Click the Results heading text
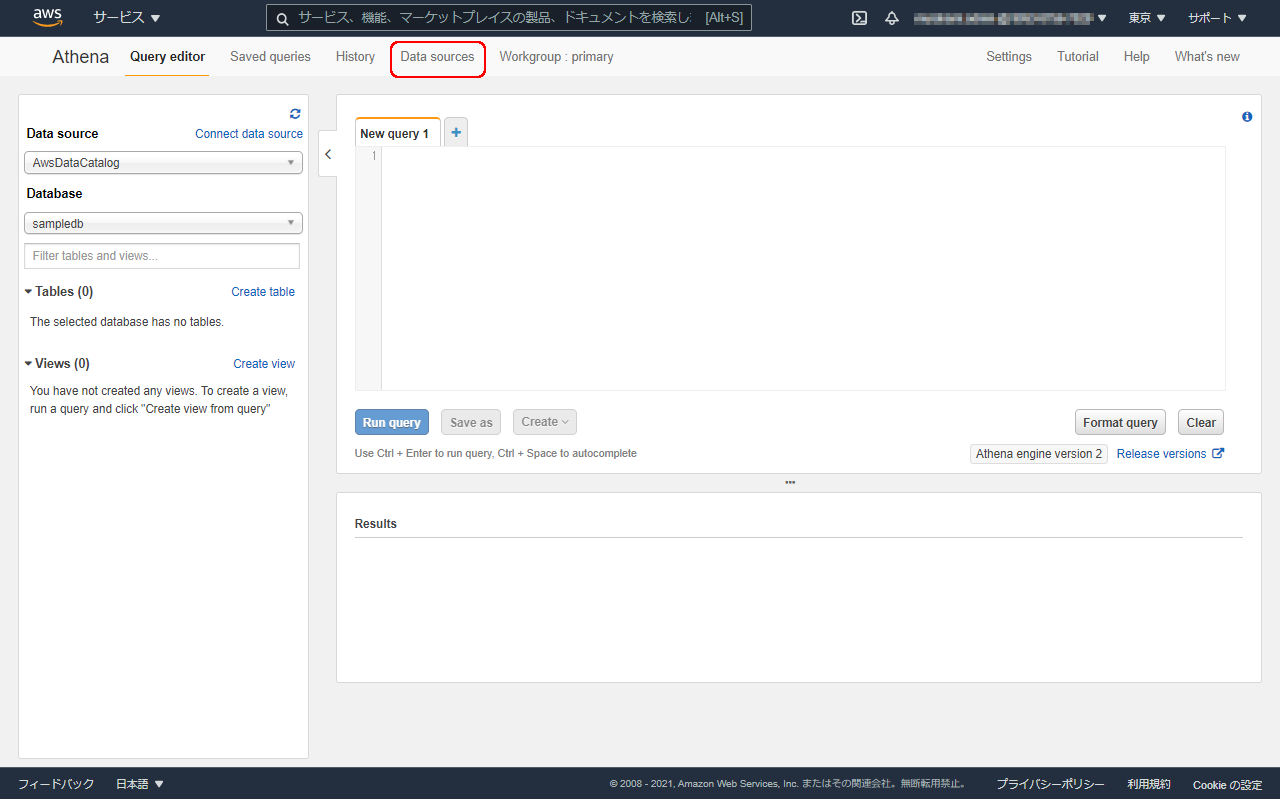 tap(376, 524)
